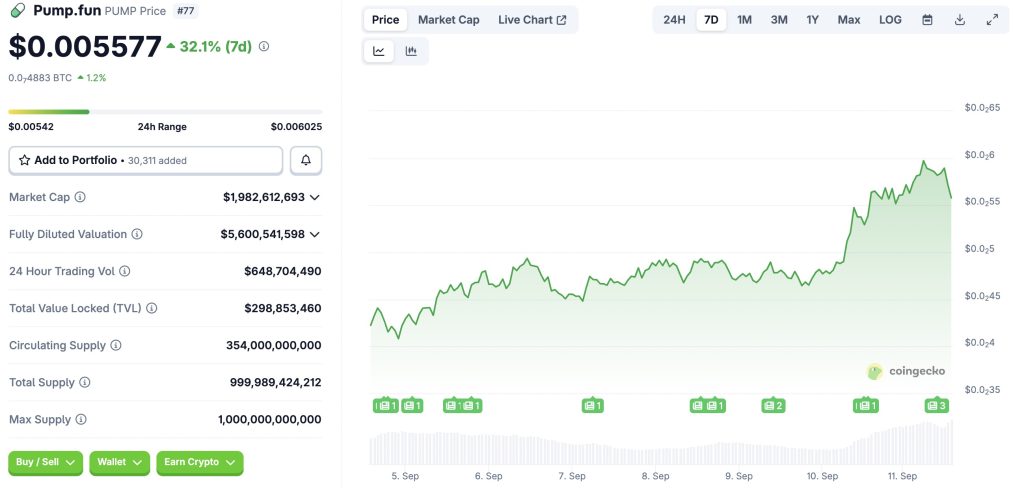Click the price alert bell icon
This screenshot has height=488, width=1024.
tap(306, 160)
